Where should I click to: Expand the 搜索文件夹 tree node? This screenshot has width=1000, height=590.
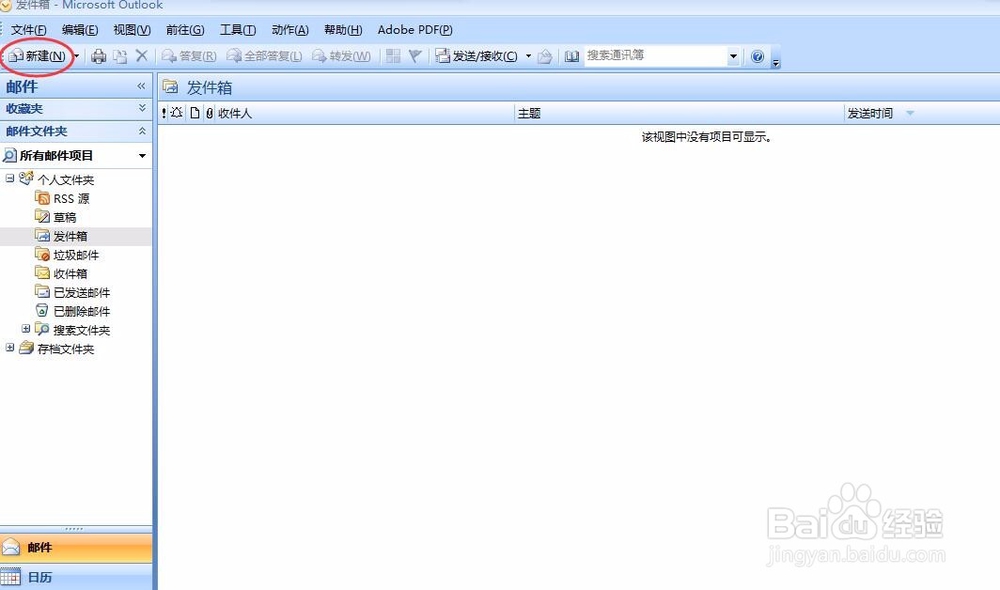pyautogui.click(x=26, y=329)
